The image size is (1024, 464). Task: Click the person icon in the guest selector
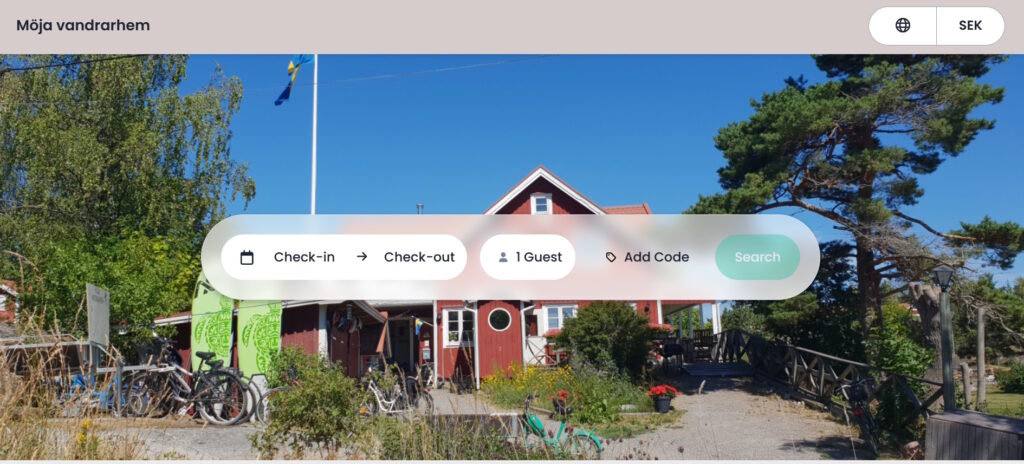click(503, 257)
